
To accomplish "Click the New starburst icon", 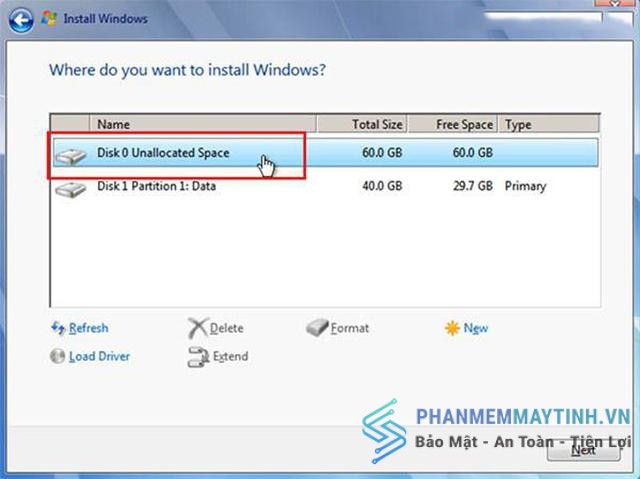I will (x=452, y=328).
